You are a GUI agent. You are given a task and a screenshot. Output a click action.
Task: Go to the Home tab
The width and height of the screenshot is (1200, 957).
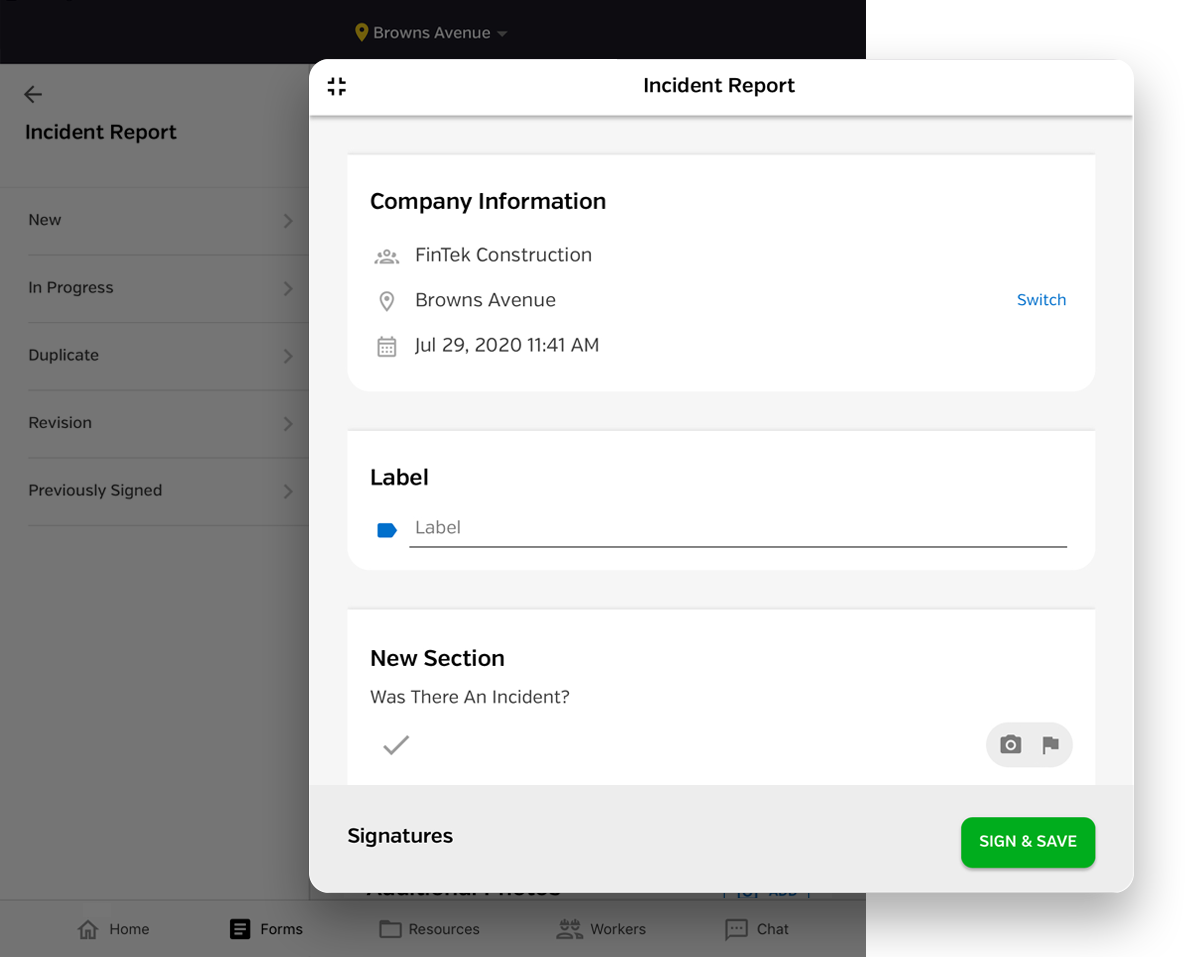[x=114, y=929]
